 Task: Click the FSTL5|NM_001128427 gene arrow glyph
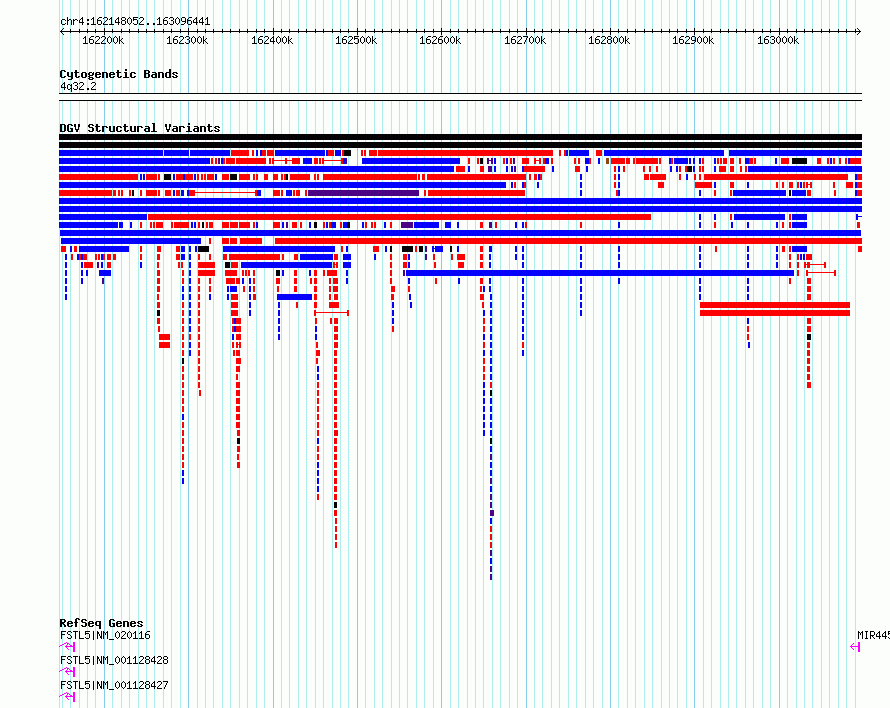coord(67,697)
